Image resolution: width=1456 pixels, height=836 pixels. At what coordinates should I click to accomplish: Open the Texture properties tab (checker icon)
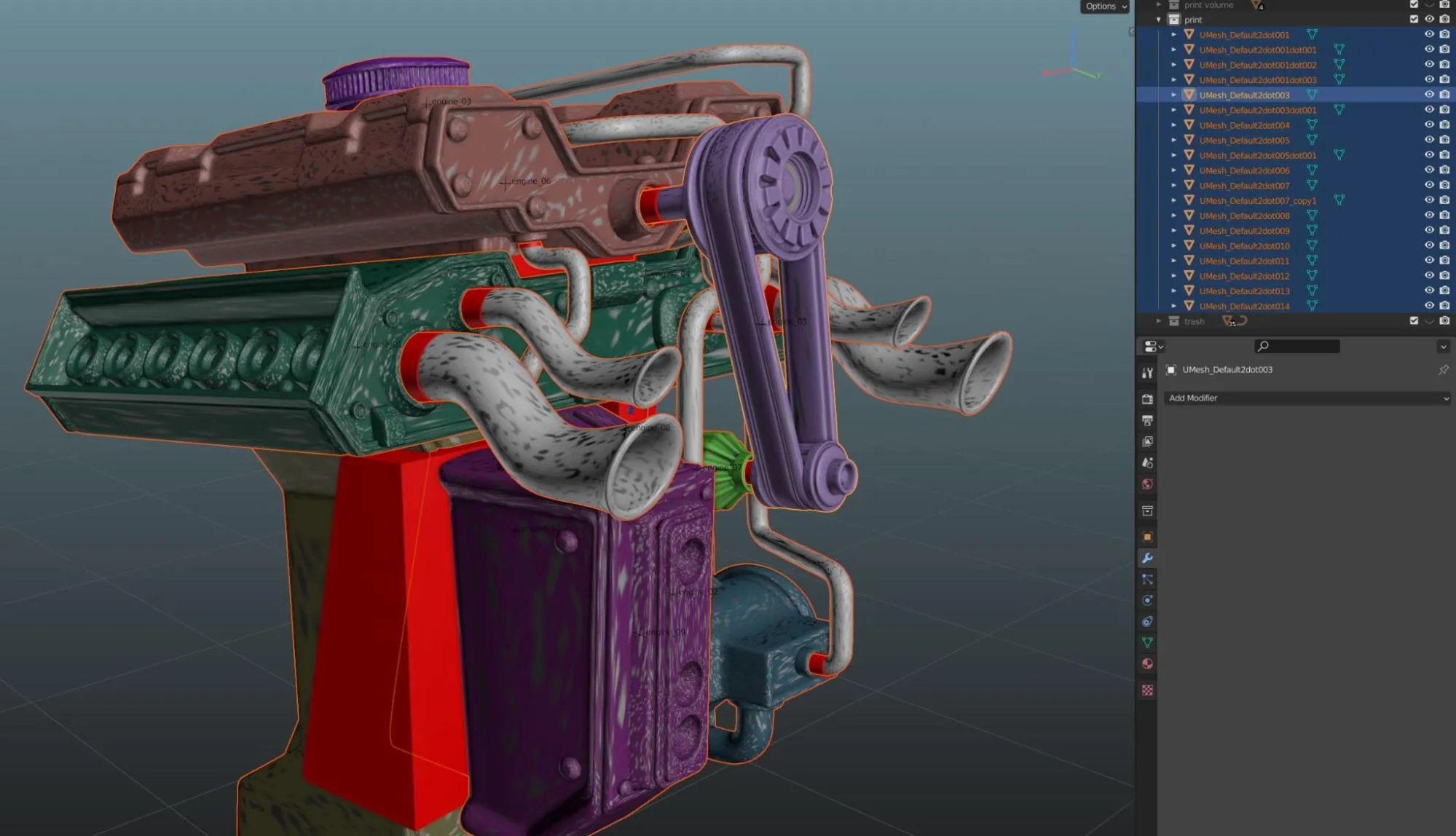[x=1147, y=690]
